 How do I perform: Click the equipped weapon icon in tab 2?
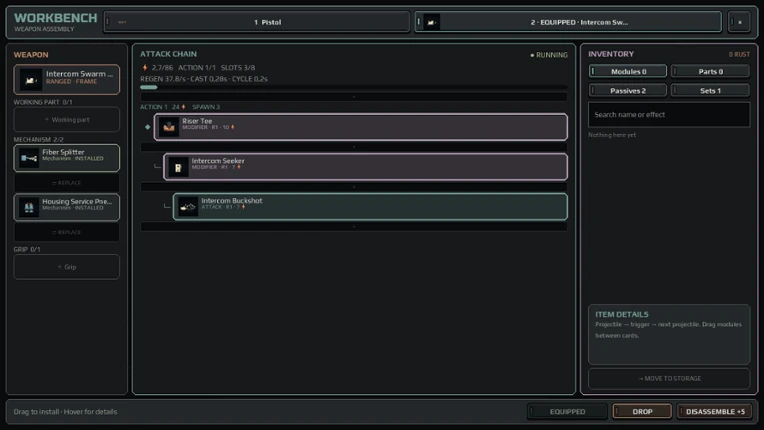point(431,22)
